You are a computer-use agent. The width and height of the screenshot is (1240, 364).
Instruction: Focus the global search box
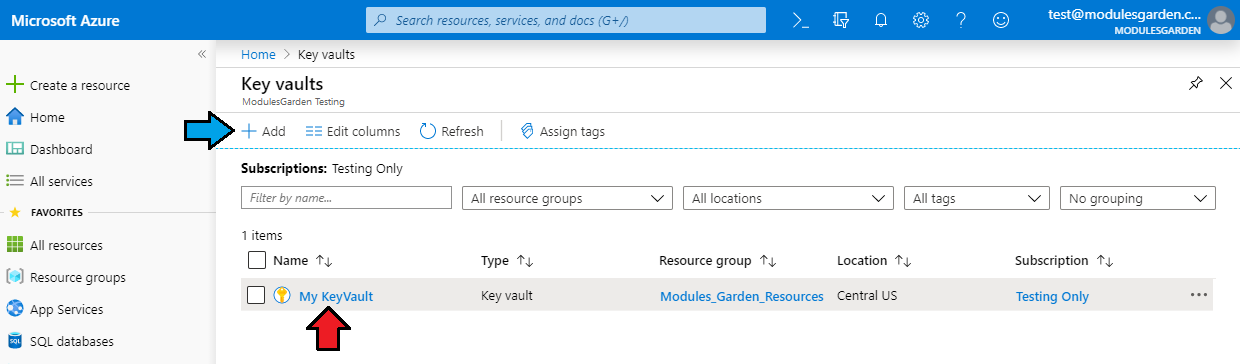[566, 20]
